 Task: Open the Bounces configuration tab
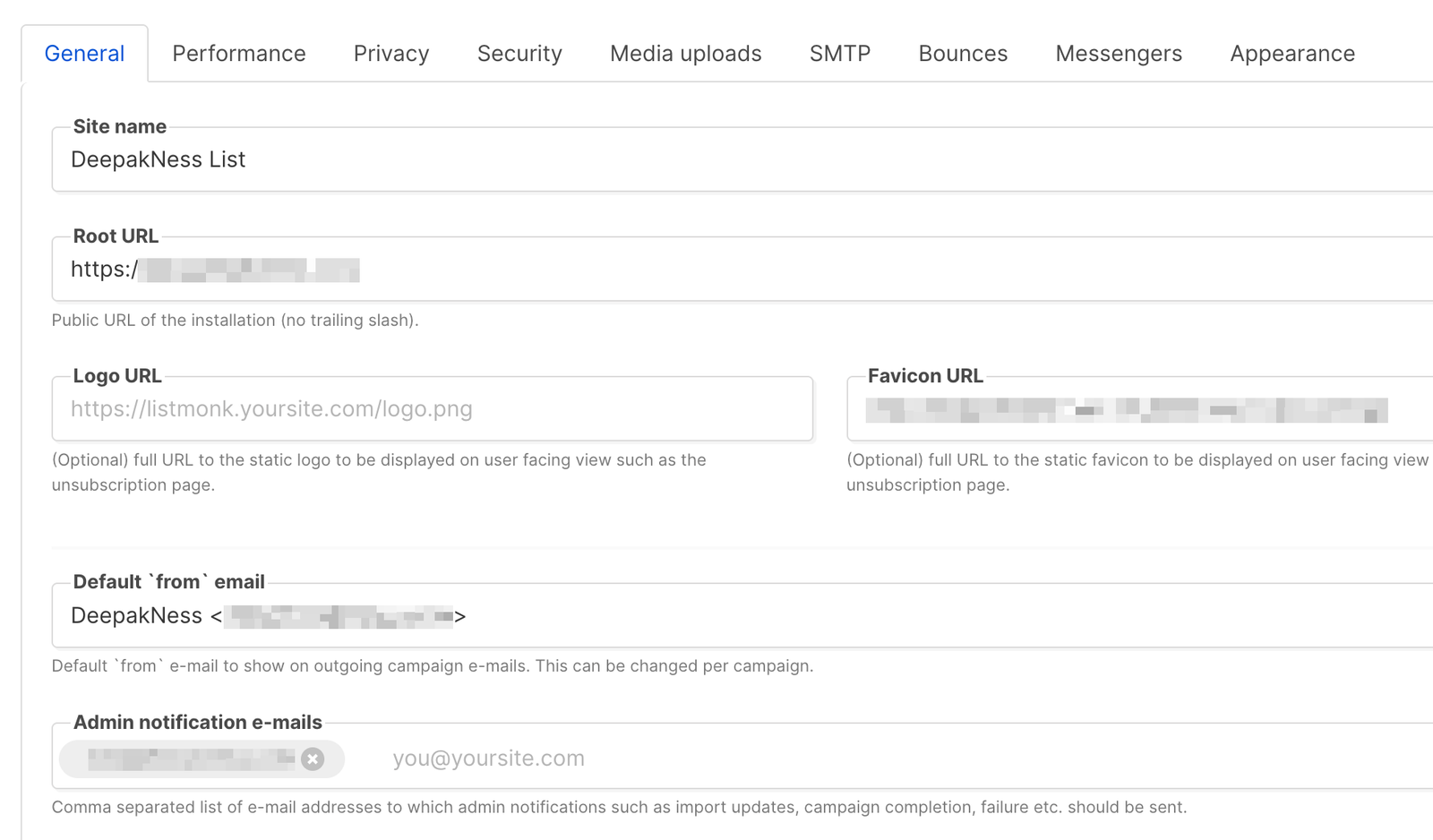pos(962,54)
